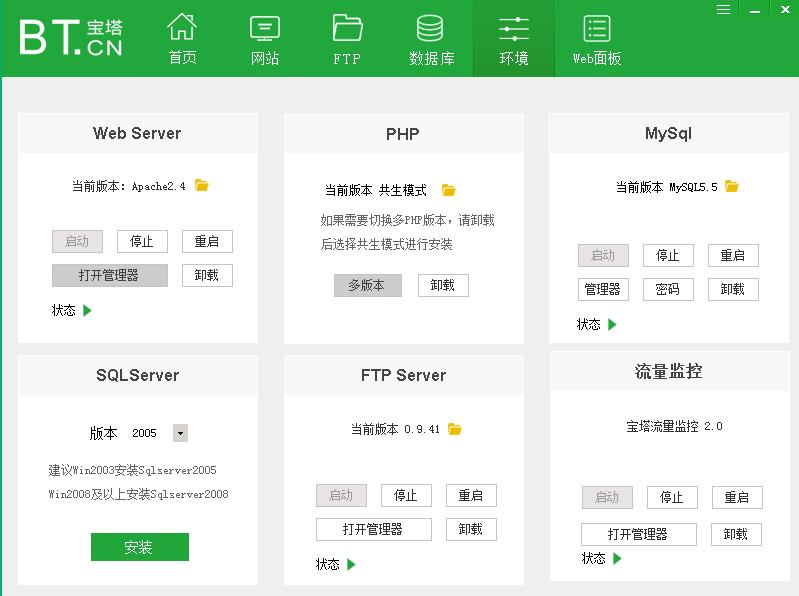
Task: Click the '宝塔流量监控 2.0' text
Action: pyautogui.click(x=674, y=426)
